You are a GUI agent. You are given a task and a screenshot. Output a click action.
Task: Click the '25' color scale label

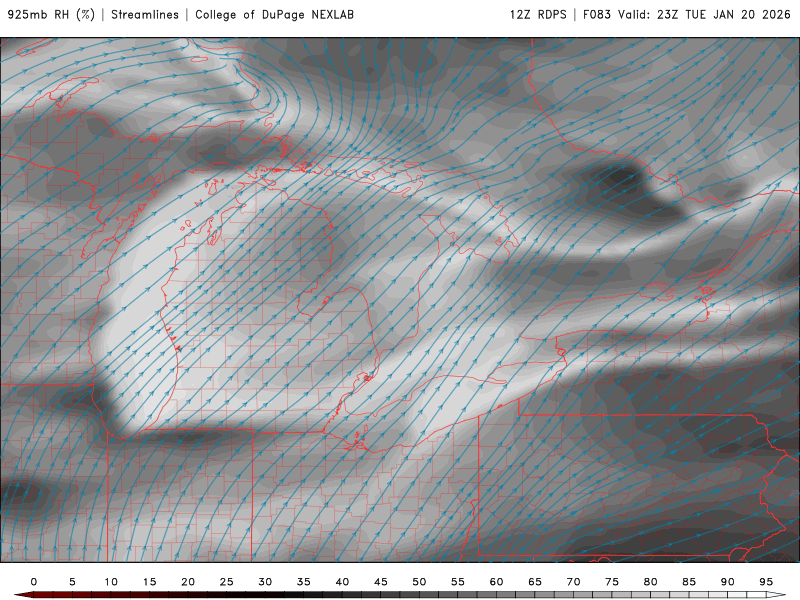(x=227, y=582)
